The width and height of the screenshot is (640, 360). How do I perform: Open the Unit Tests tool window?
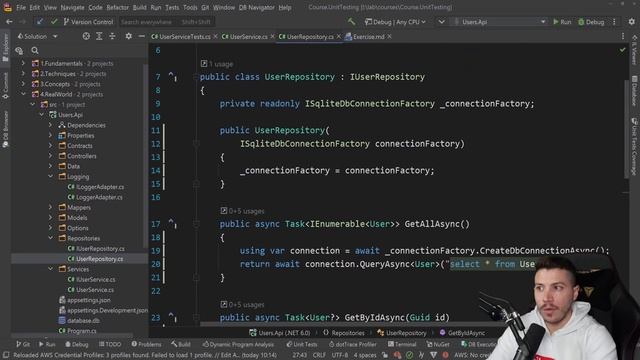coord(302,344)
